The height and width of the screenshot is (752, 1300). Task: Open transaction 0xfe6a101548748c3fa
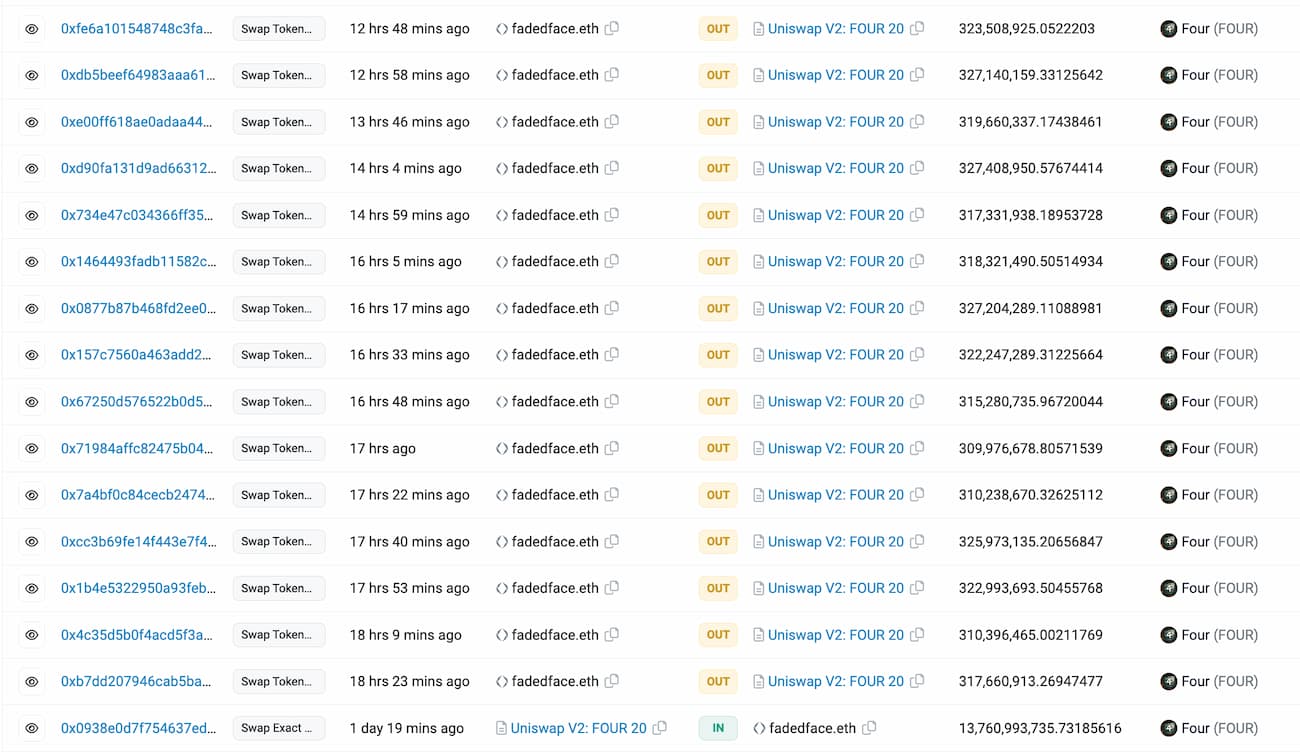click(138, 29)
